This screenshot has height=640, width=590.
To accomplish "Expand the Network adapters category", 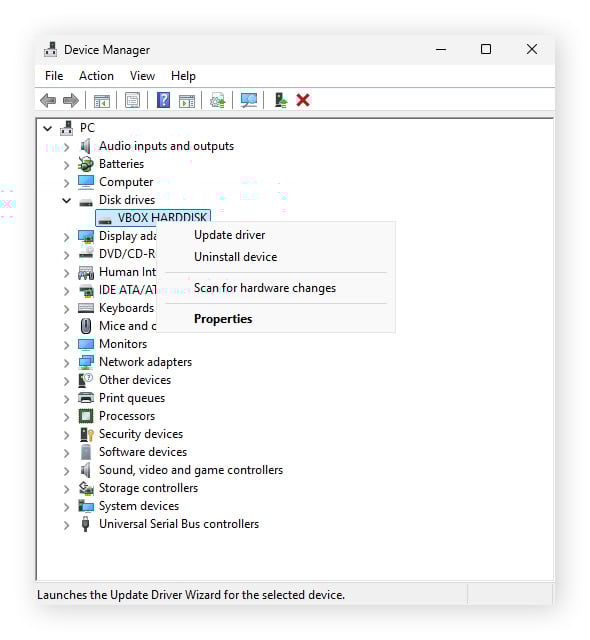I will coord(67,363).
